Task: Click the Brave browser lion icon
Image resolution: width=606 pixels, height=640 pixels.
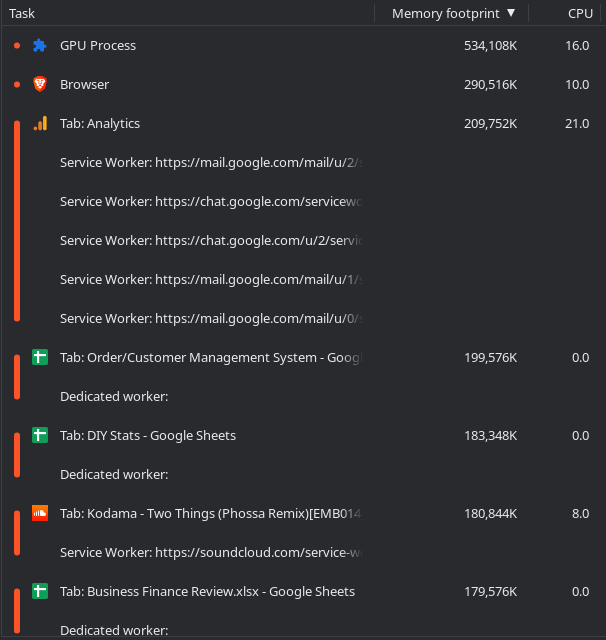Action: coord(40,85)
